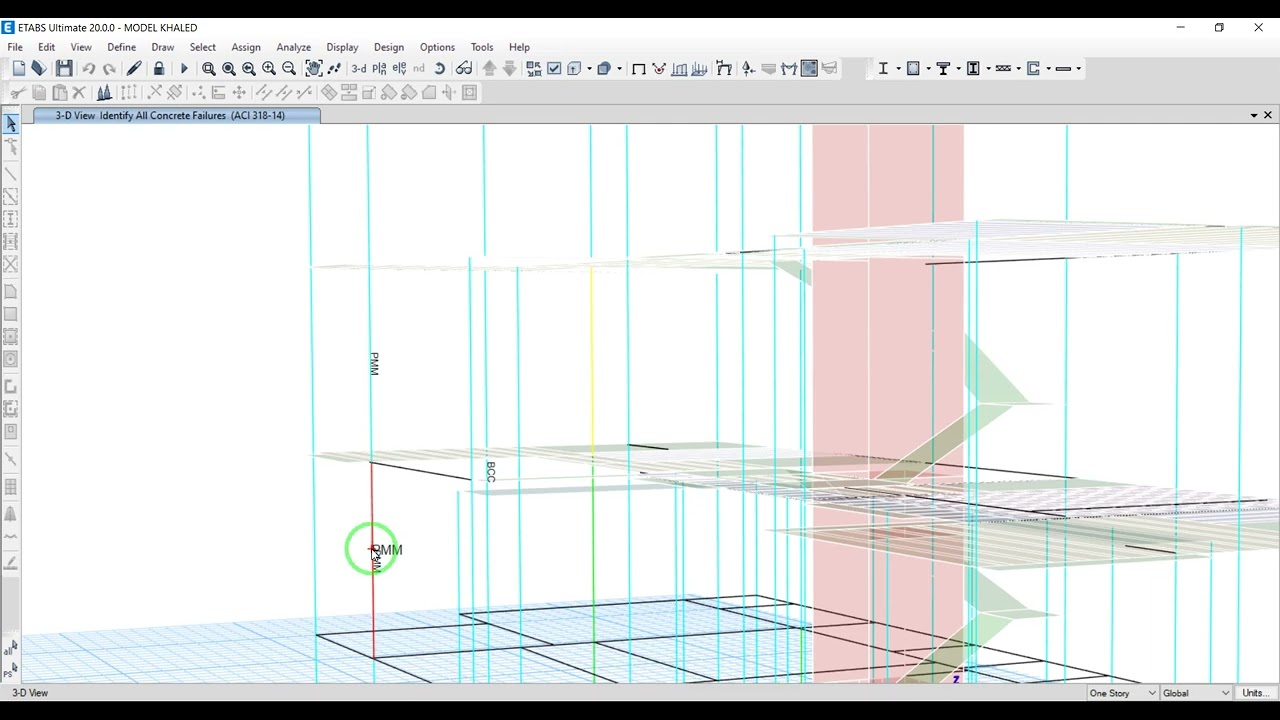This screenshot has width=1280, height=720.
Task: Click the Undo arrow icon
Action: point(89,68)
